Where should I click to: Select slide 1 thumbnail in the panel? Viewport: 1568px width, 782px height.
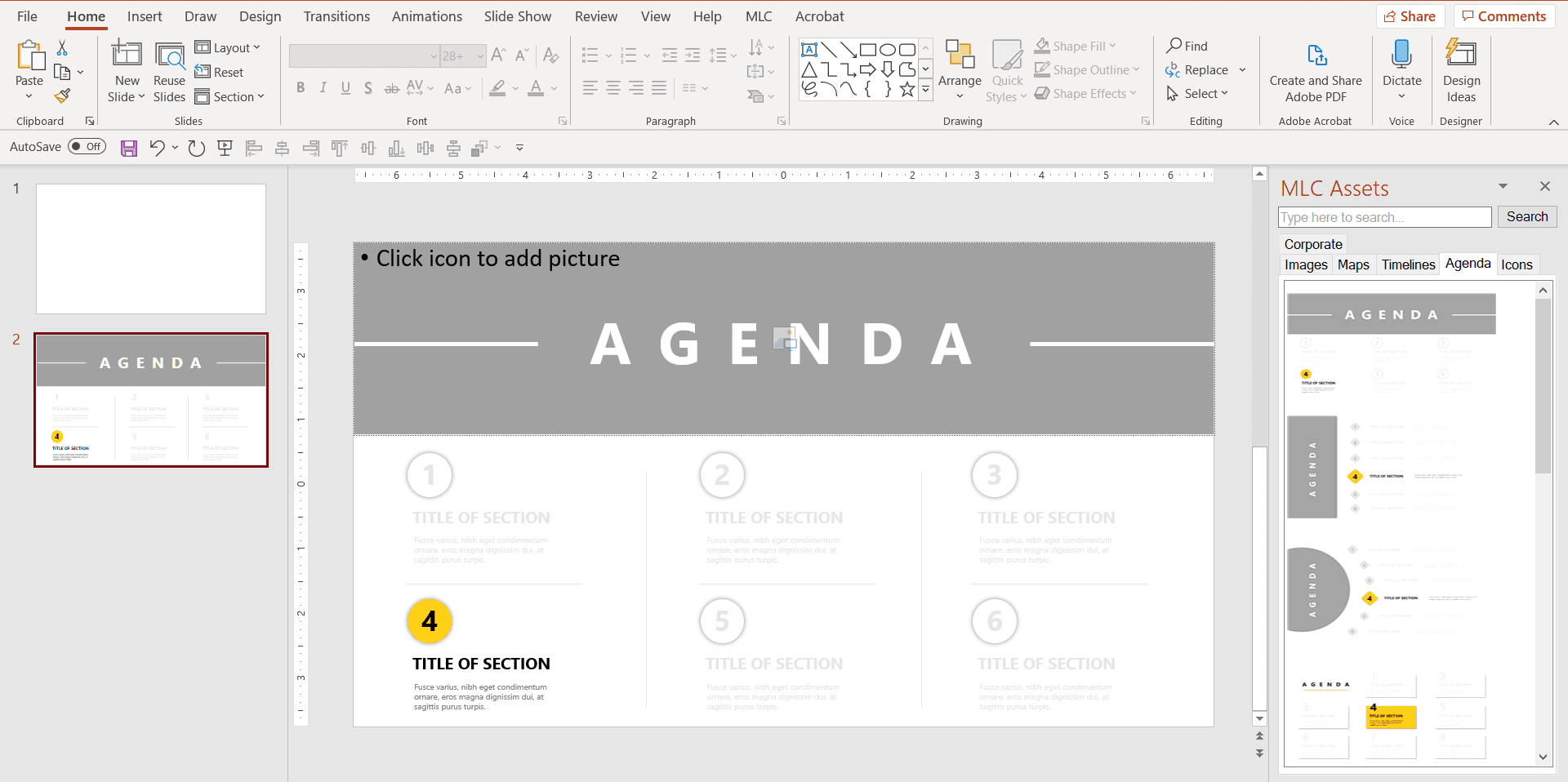point(151,249)
